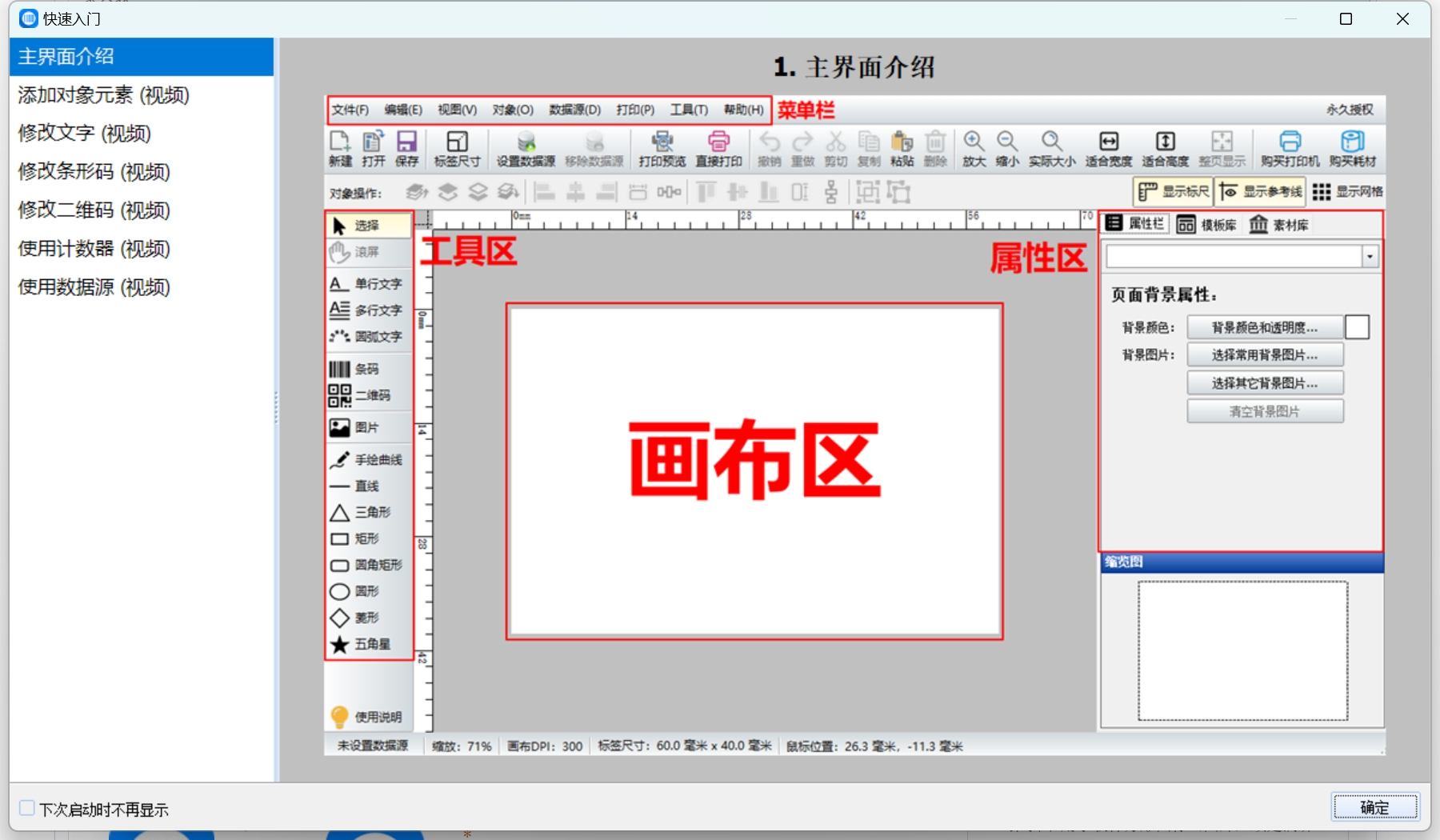Click 适合宽度 fit-to-width zoom icon
The width and height of the screenshot is (1440, 840).
(x=1108, y=149)
